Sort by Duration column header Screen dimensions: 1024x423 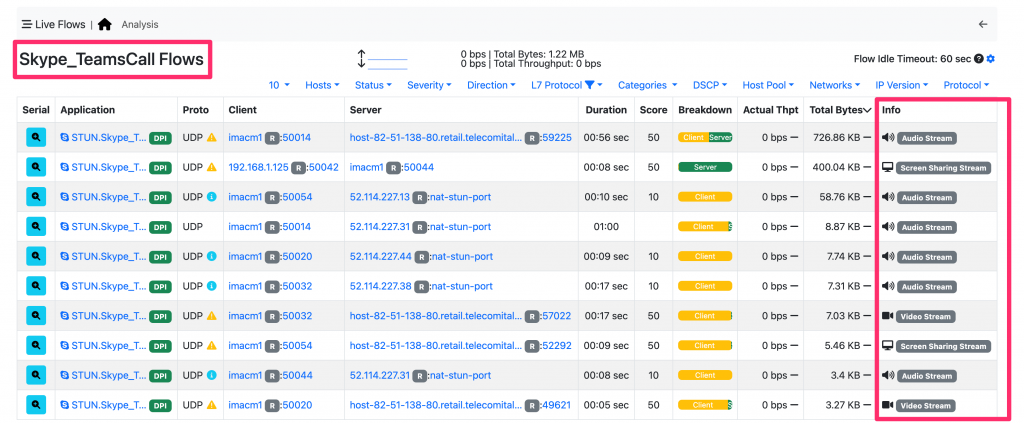pyautogui.click(x=606, y=110)
